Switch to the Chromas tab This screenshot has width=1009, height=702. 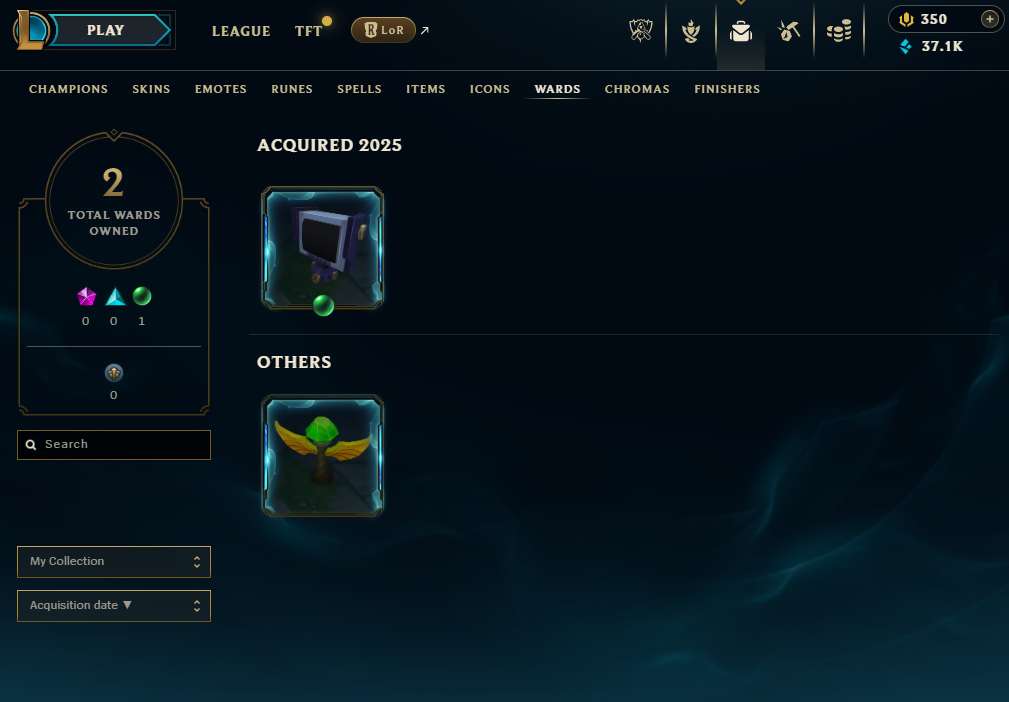(x=637, y=89)
